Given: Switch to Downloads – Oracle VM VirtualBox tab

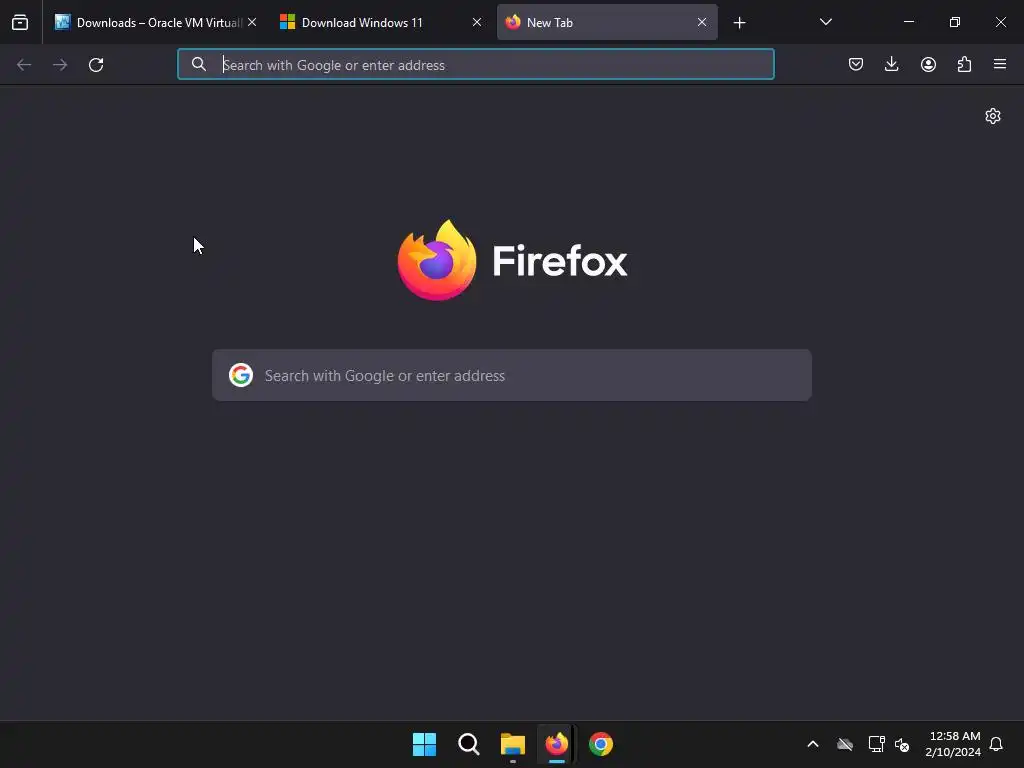Looking at the screenshot, I should [x=155, y=22].
